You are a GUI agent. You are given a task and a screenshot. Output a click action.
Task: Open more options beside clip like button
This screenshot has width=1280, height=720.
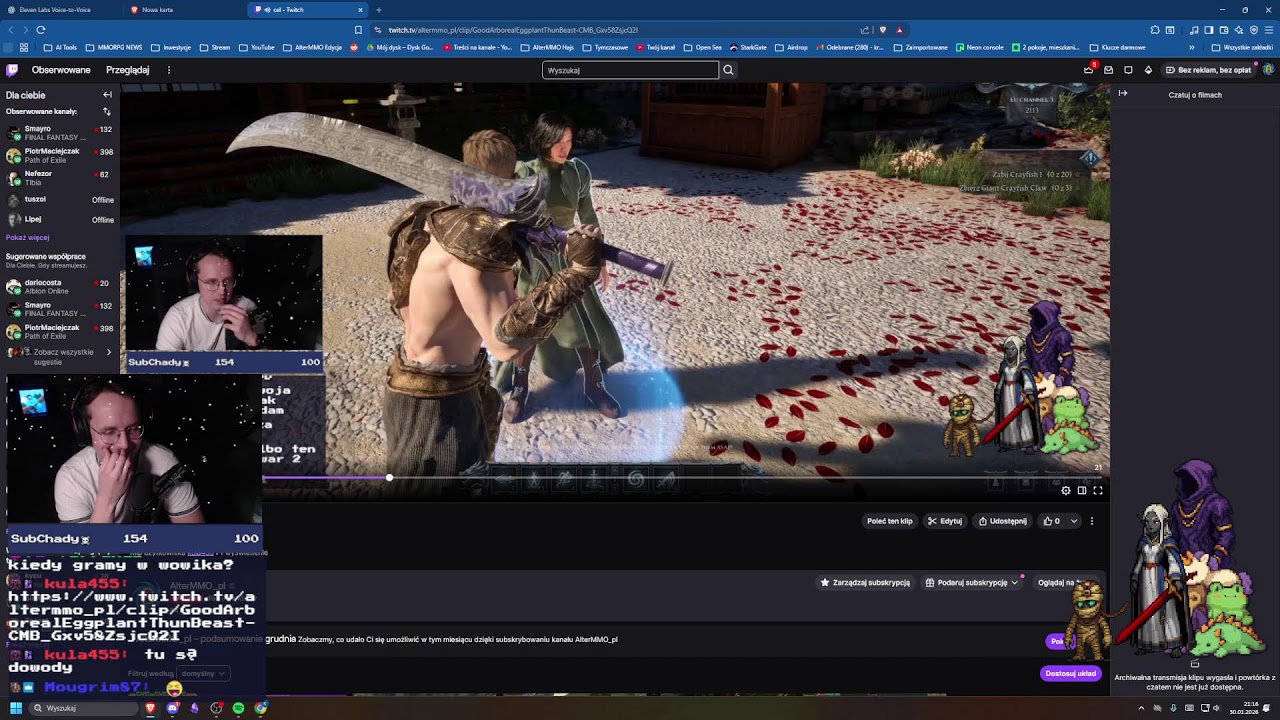pyautogui.click(x=1092, y=521)
